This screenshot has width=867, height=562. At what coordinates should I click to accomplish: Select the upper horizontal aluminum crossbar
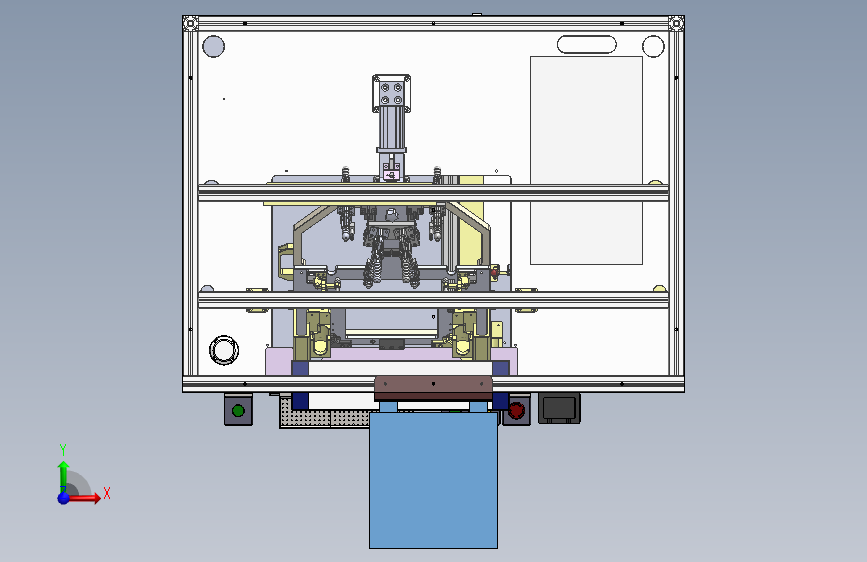[x=434, y=192]
